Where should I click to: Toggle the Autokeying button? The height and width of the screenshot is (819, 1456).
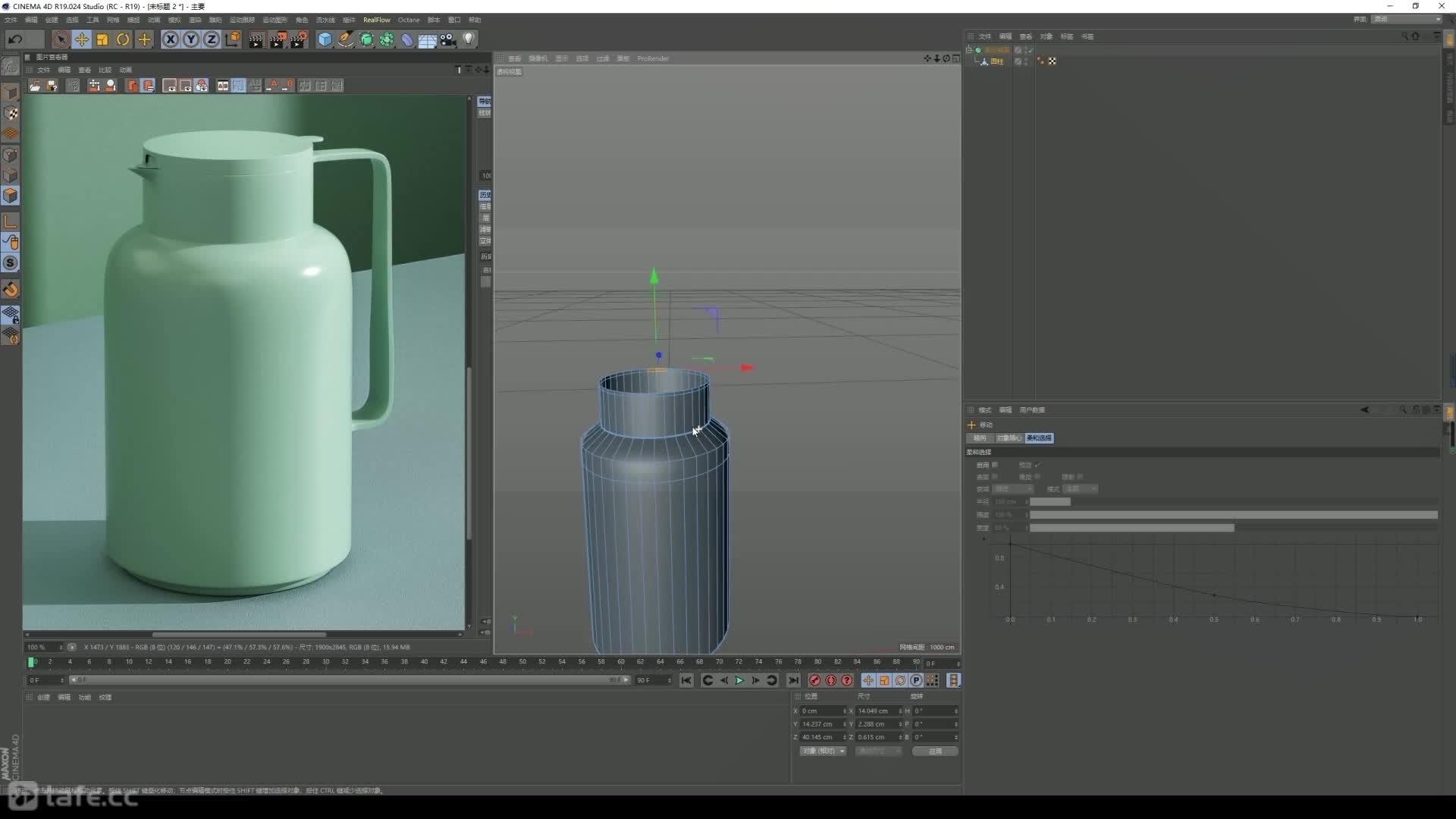point(831,681)
